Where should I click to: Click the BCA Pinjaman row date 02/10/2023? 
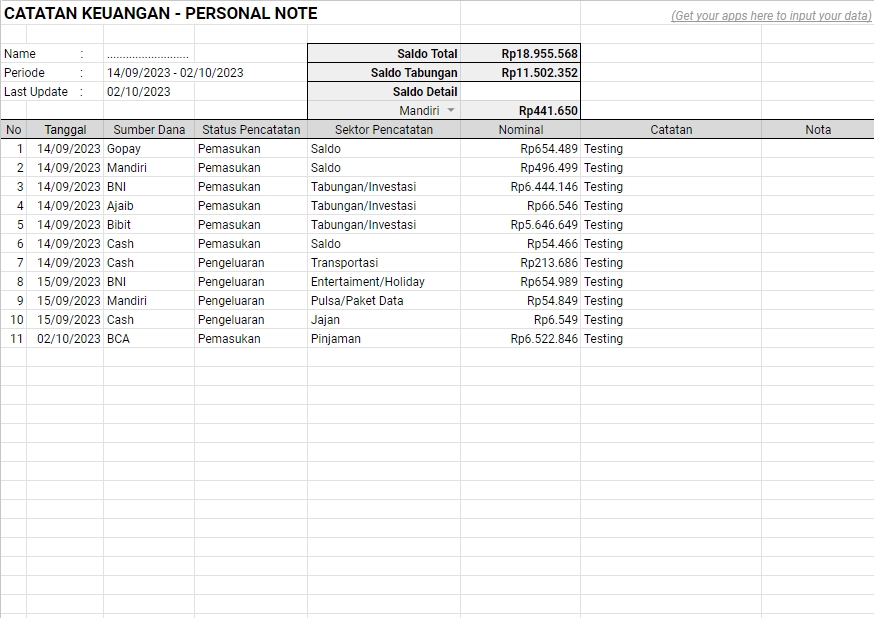[66, 339]
